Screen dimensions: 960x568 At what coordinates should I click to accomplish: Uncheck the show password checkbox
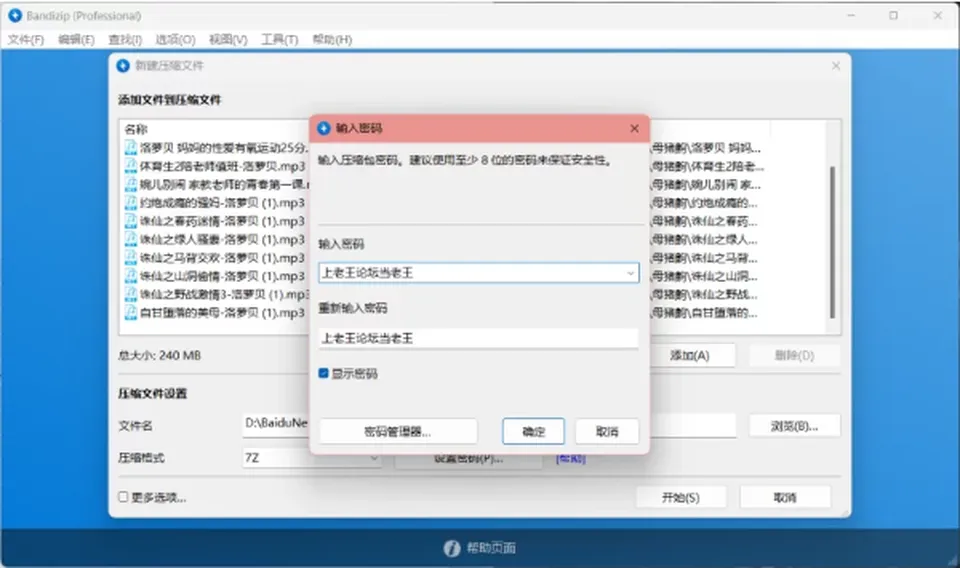click(323, 373)
